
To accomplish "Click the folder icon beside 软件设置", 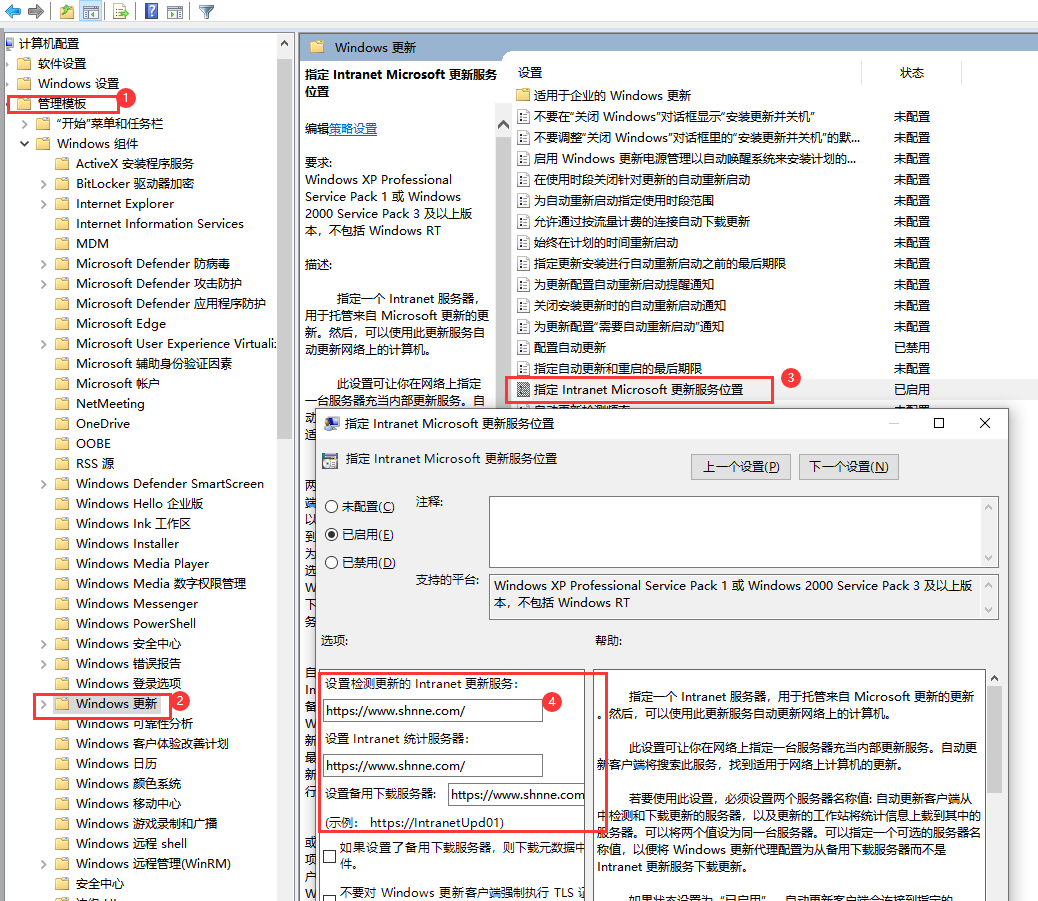I will 24,64.
